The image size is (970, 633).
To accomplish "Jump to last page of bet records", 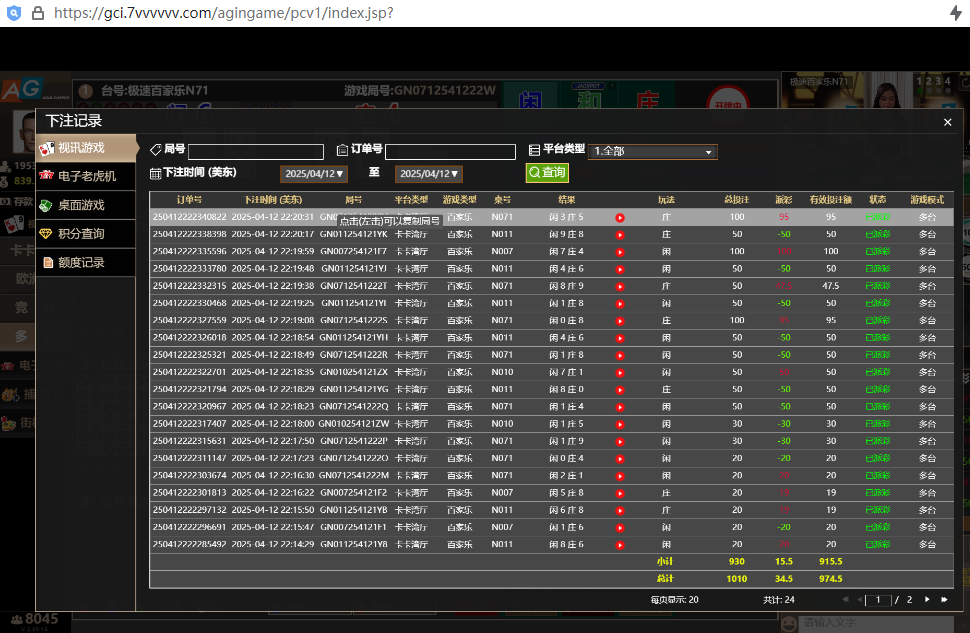I will pyautogui.click(x=944, y=600).
